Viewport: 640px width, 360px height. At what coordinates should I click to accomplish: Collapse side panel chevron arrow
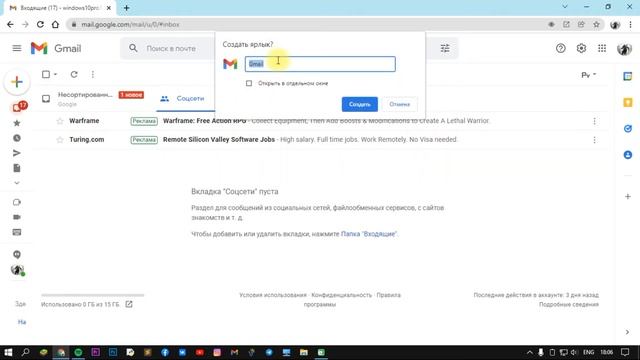tap(627, 332)
